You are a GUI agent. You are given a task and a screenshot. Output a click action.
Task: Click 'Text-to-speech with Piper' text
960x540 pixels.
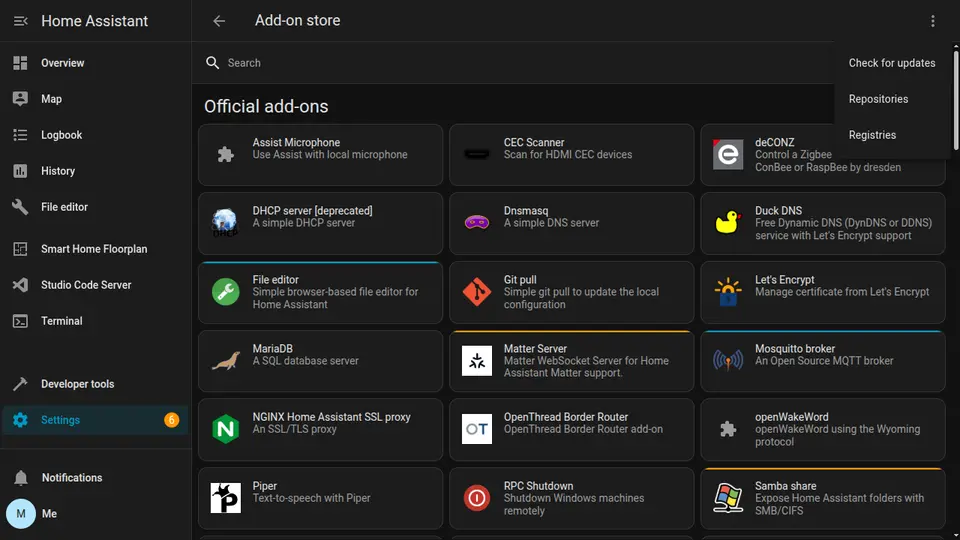tap(311, 498)
